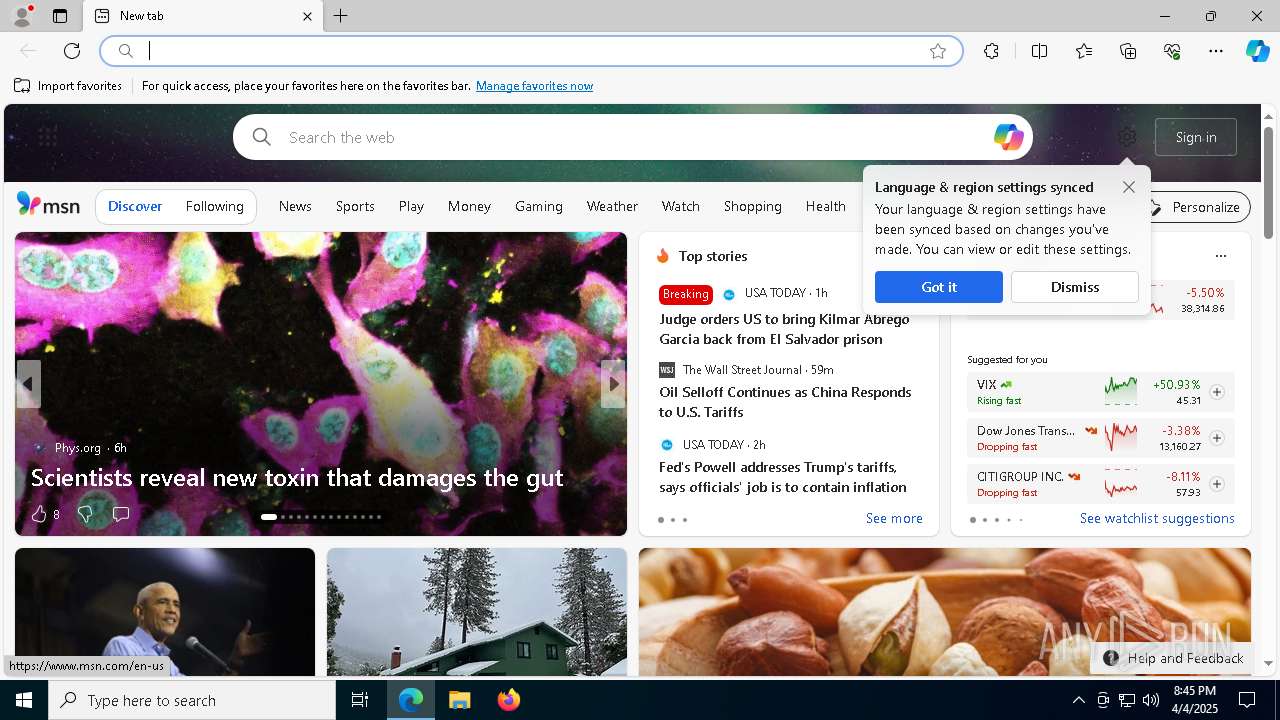Click the profile avatar icon
Viewport: 1280px width, 720px height.
[x=21, y=16]
